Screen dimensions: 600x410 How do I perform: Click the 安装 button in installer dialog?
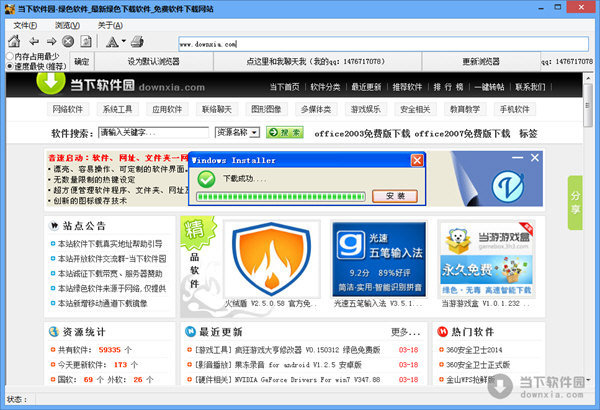(x=395, y=196)
